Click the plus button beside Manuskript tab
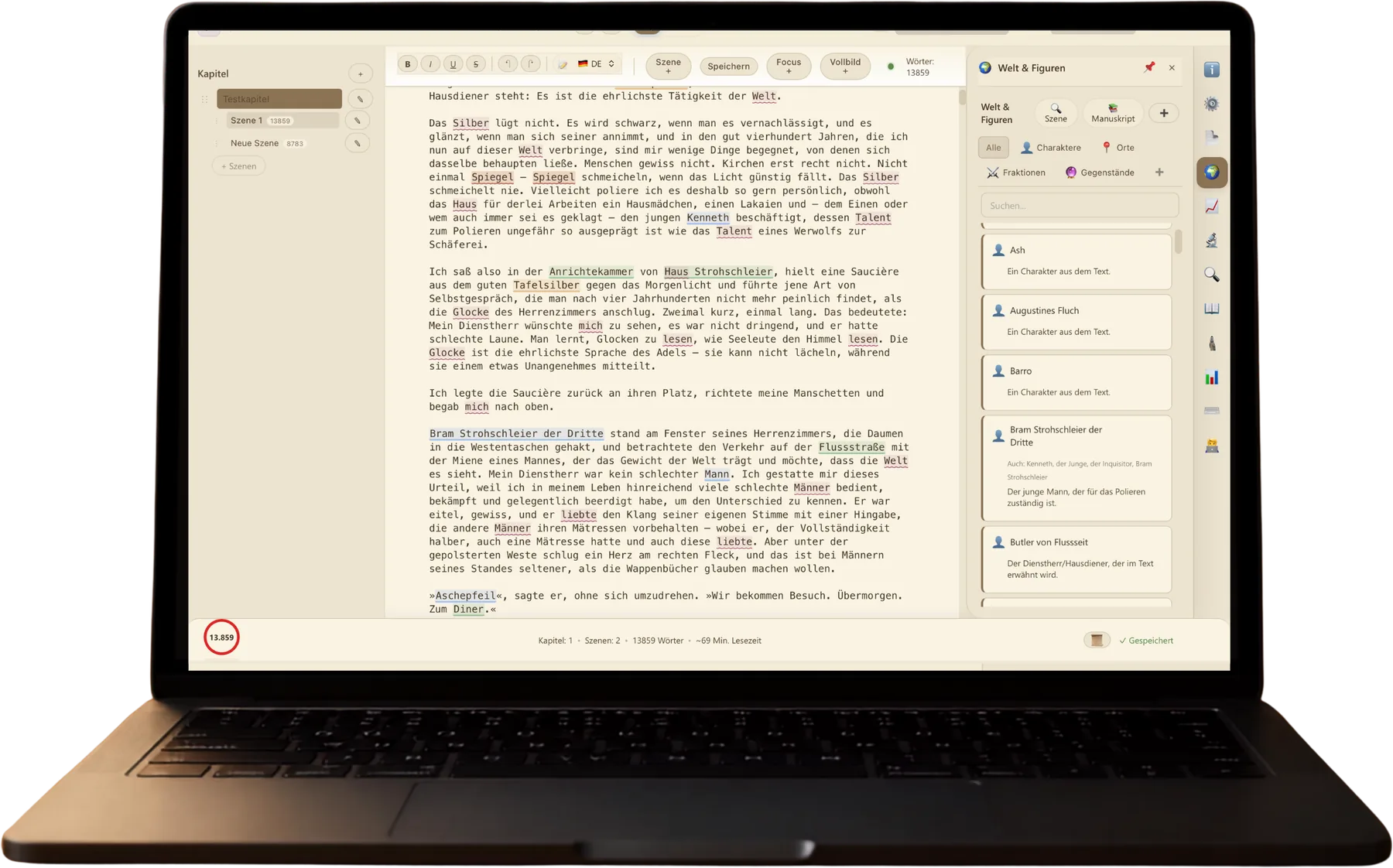 [x=1164, y=113]
